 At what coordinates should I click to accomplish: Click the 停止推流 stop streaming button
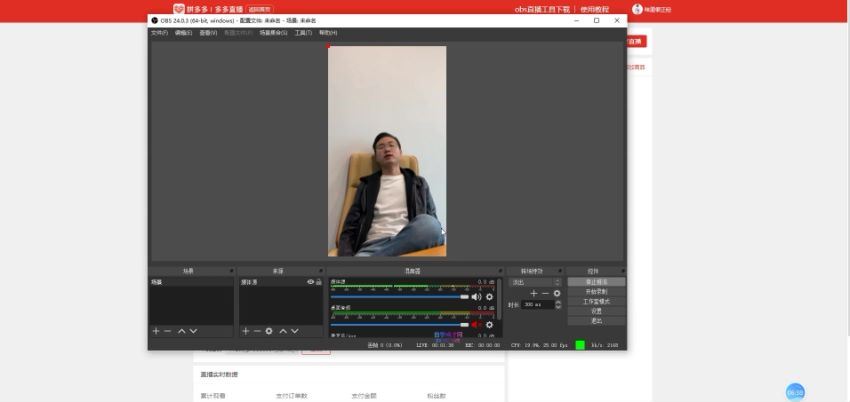pos(596,282)
